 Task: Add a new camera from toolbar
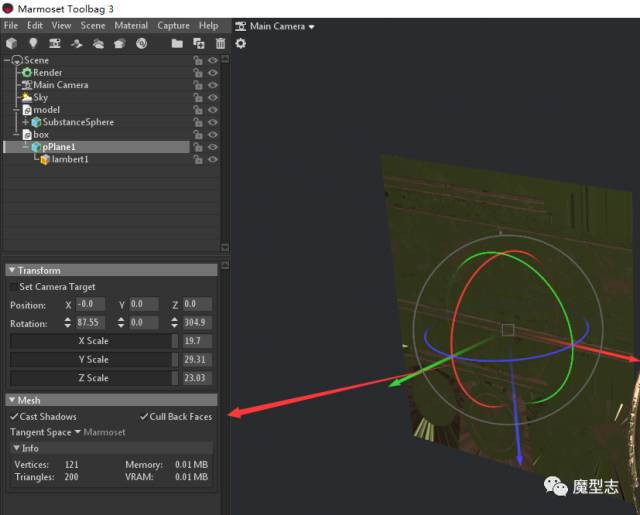[55, 43]
